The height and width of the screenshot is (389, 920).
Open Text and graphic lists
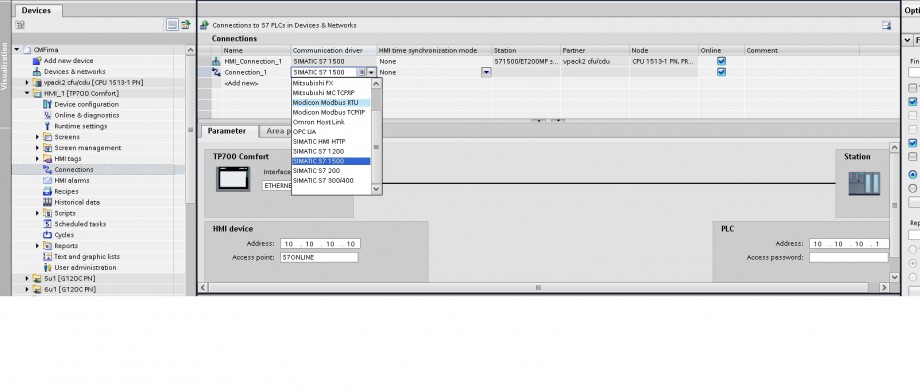[x=87, y=256]
